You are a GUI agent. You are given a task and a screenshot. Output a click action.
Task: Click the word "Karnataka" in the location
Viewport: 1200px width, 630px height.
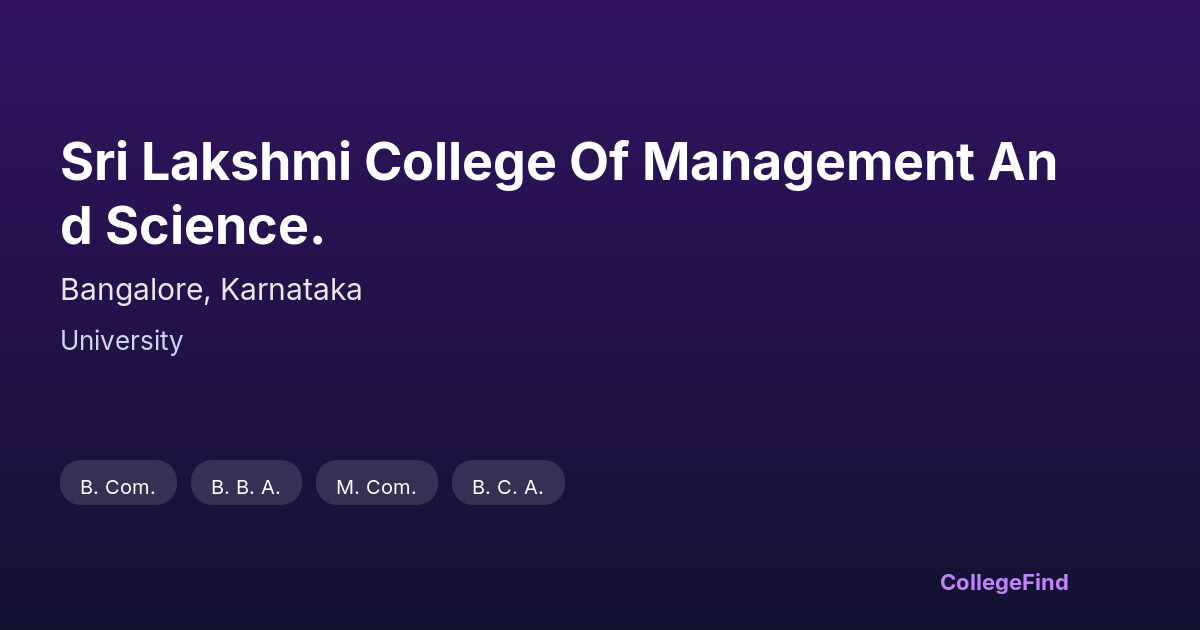(x=291, y=290)
